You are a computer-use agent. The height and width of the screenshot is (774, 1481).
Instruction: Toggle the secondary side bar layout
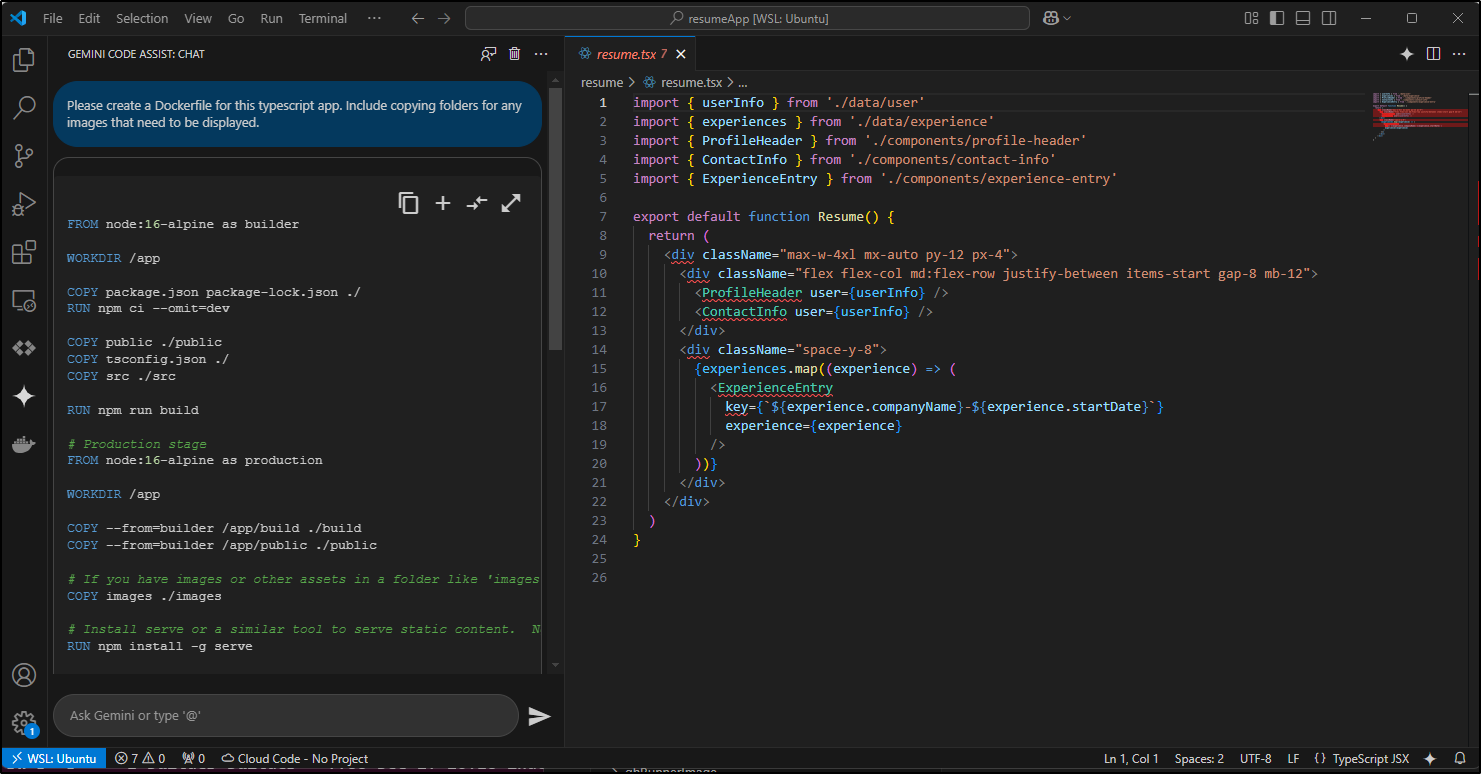click(1329, 18)
